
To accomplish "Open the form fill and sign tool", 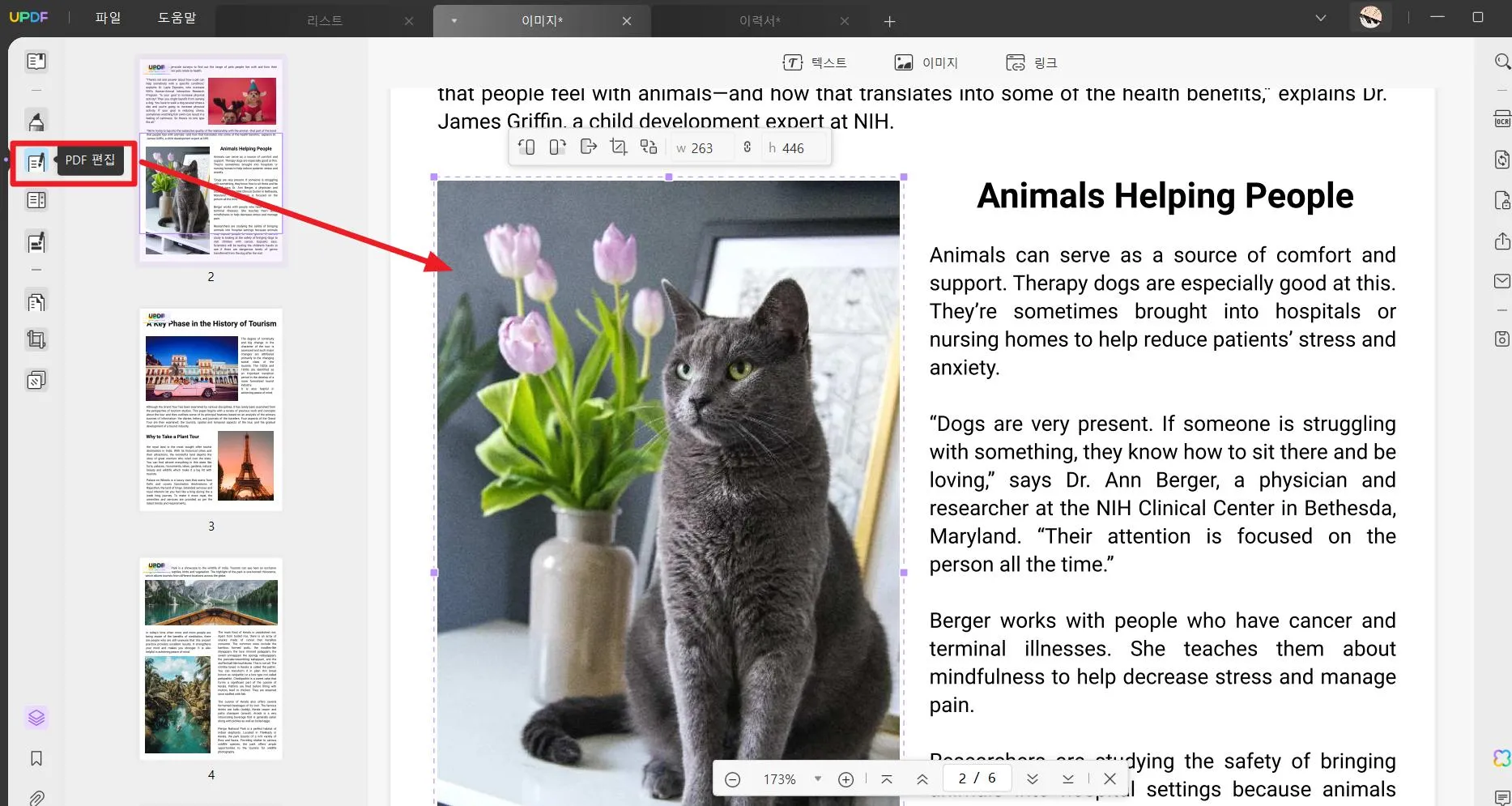I will (36, 242).
